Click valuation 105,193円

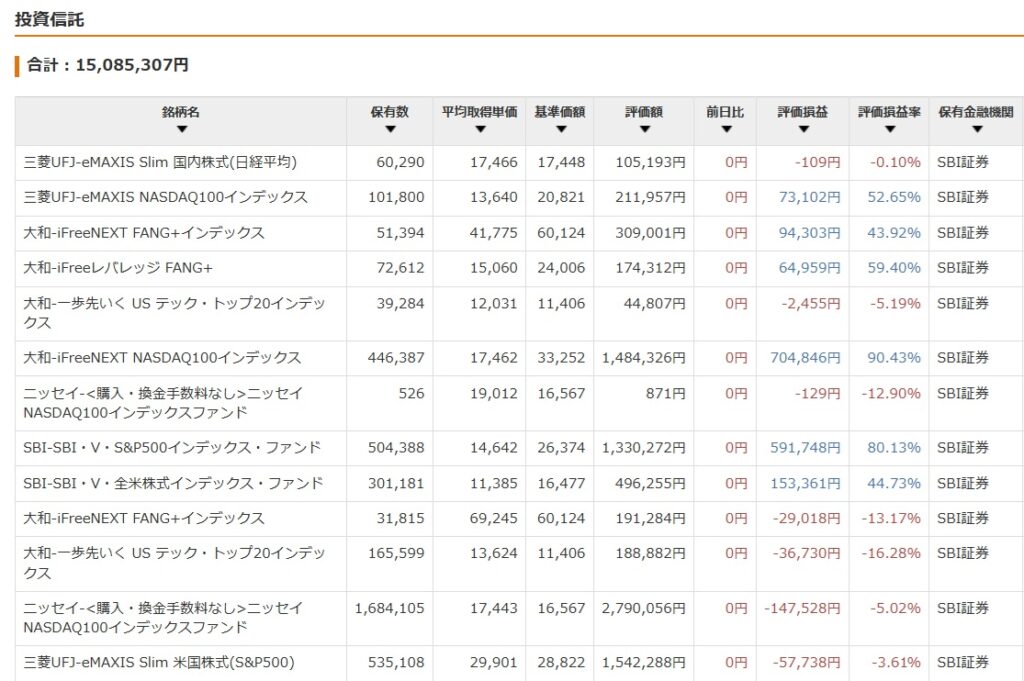(x=650, y=162)
